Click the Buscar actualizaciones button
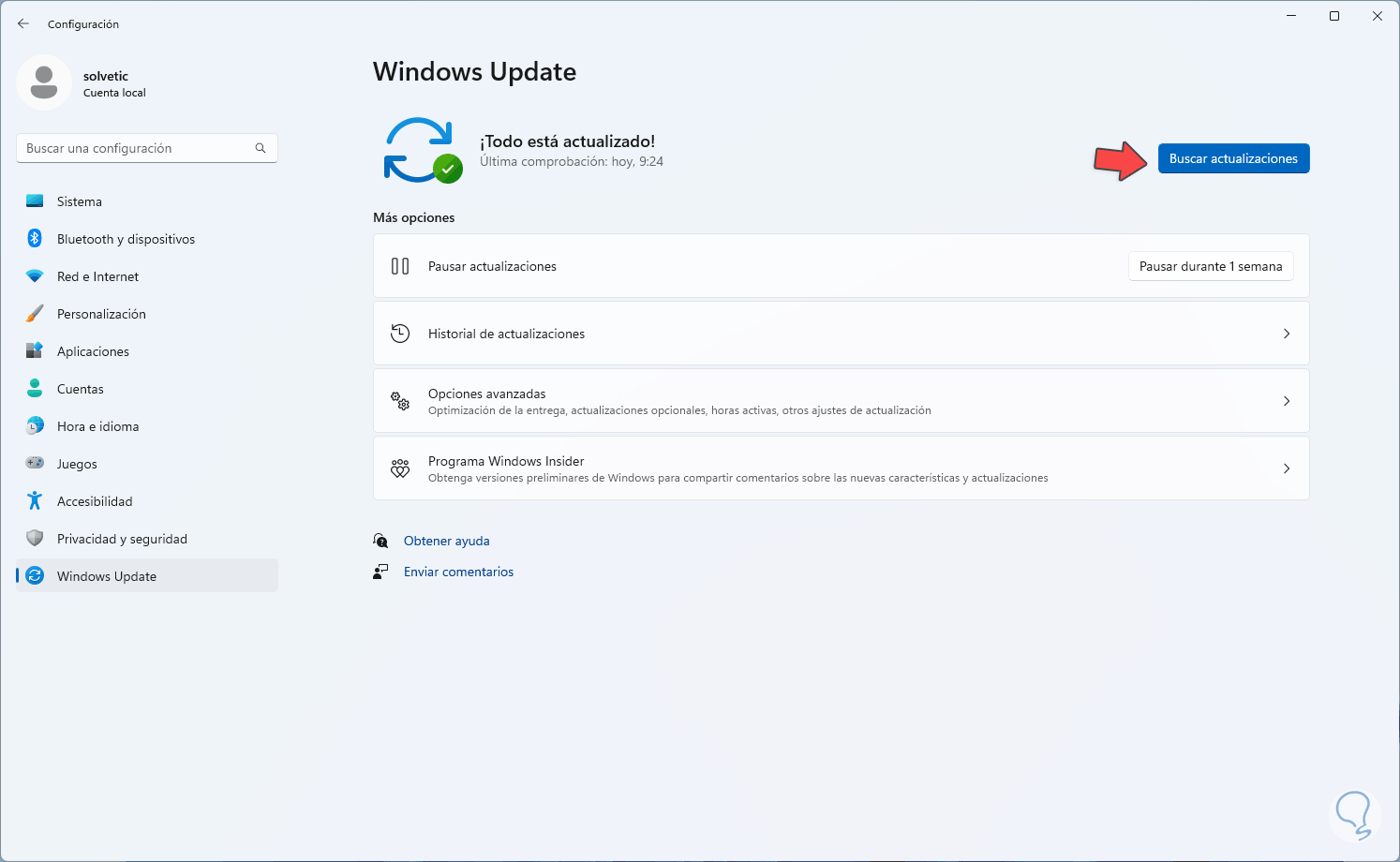Screen dimensions: 1400x862 (x=1233, y=158)
